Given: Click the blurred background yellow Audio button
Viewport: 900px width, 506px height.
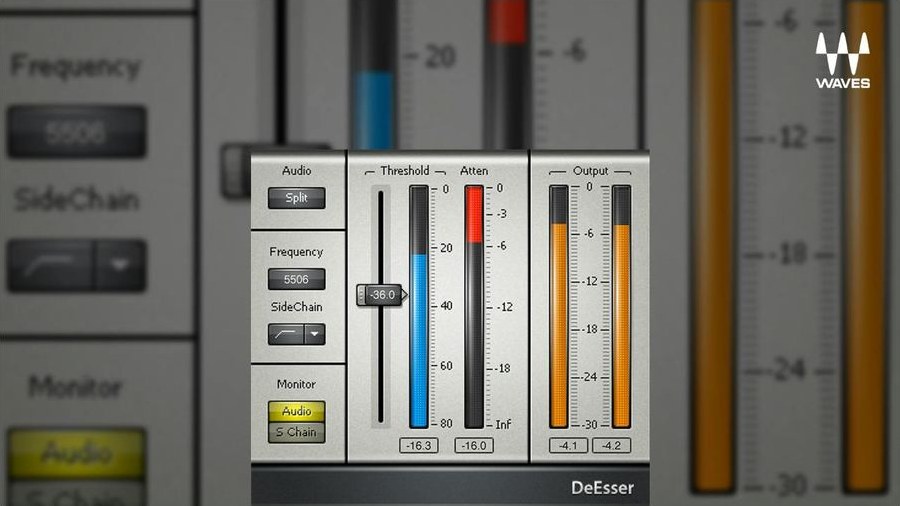Looking at the screenshot, I should tap(76, 453).
